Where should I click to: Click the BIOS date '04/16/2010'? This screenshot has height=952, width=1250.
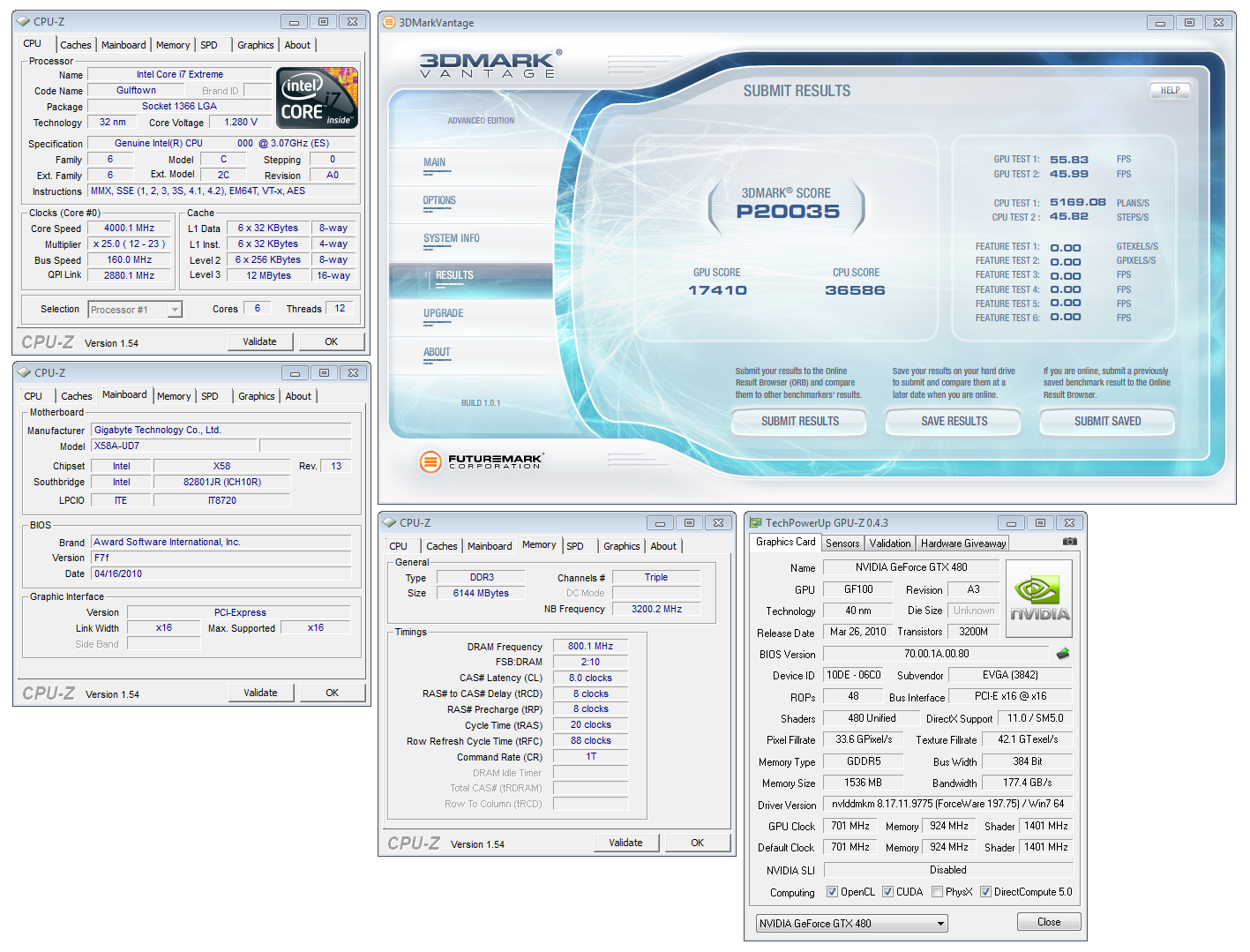pyautogui.click(x=221, y=573)
